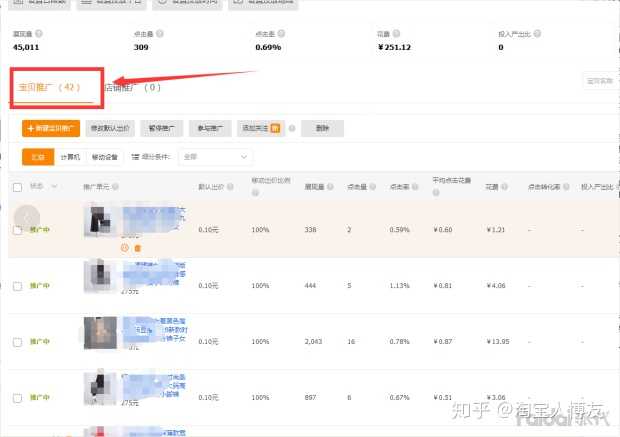The height and width of the screenshot is (437, 620).
Task: Check the row checkbox with 444 impressions
Action: coord(17,285)
